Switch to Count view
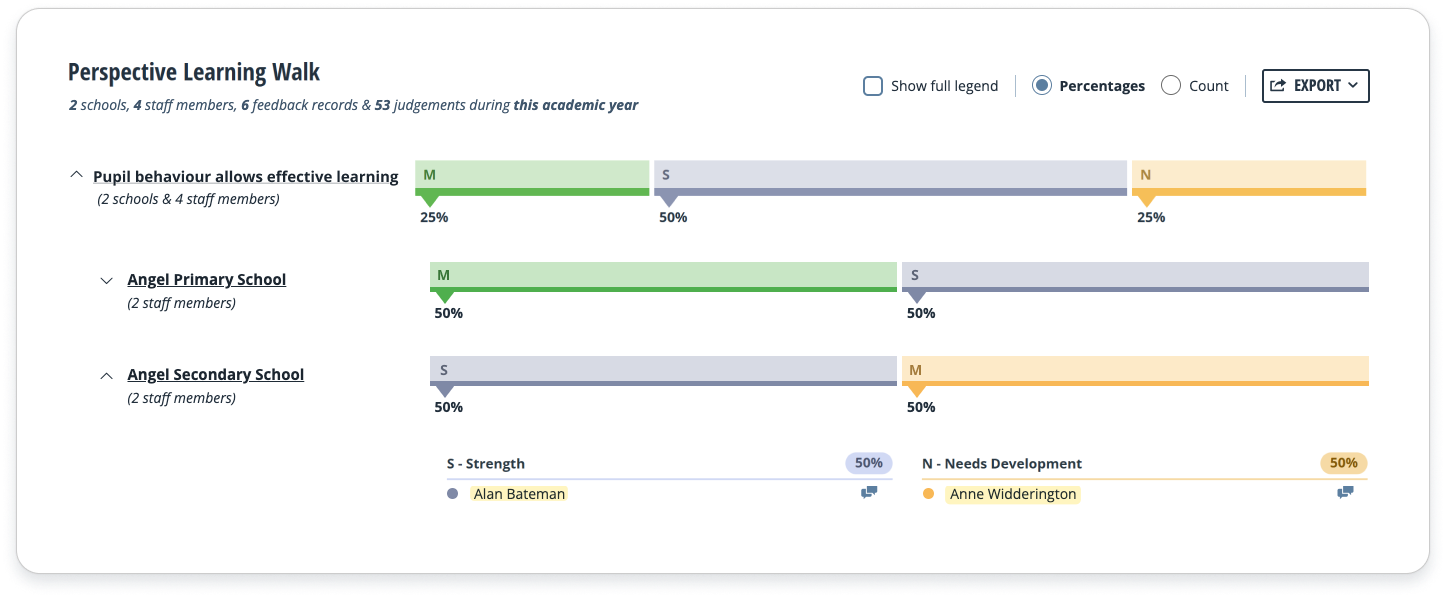Screen dimensions: 1446x598 pyautogui.click(x=1171, y=86)
